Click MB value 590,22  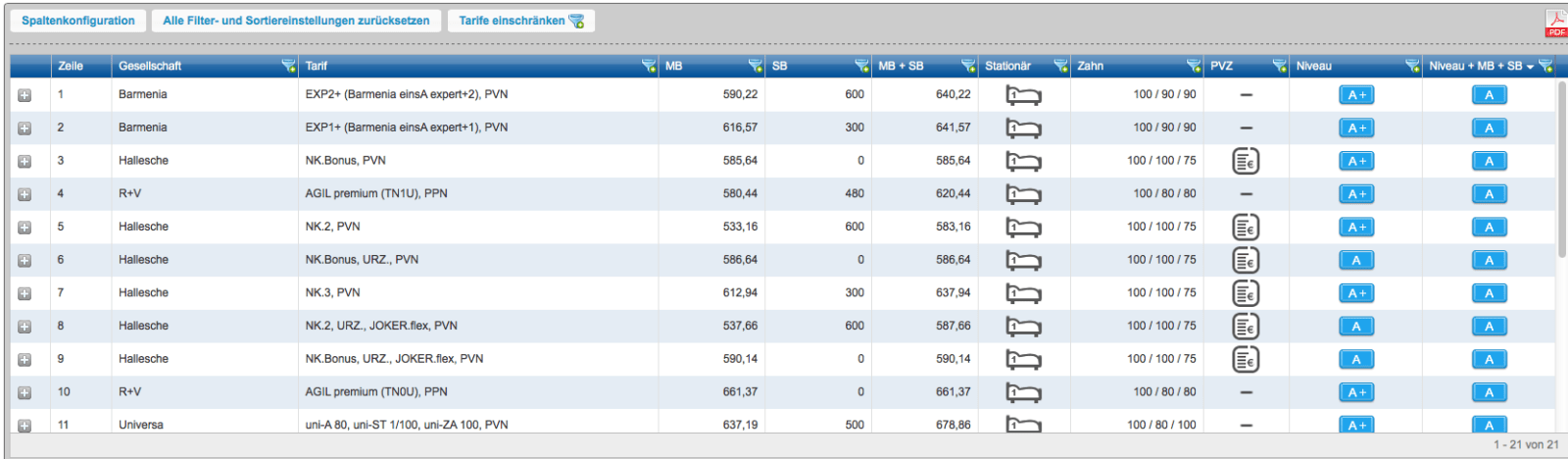click(x=740, y=94)
